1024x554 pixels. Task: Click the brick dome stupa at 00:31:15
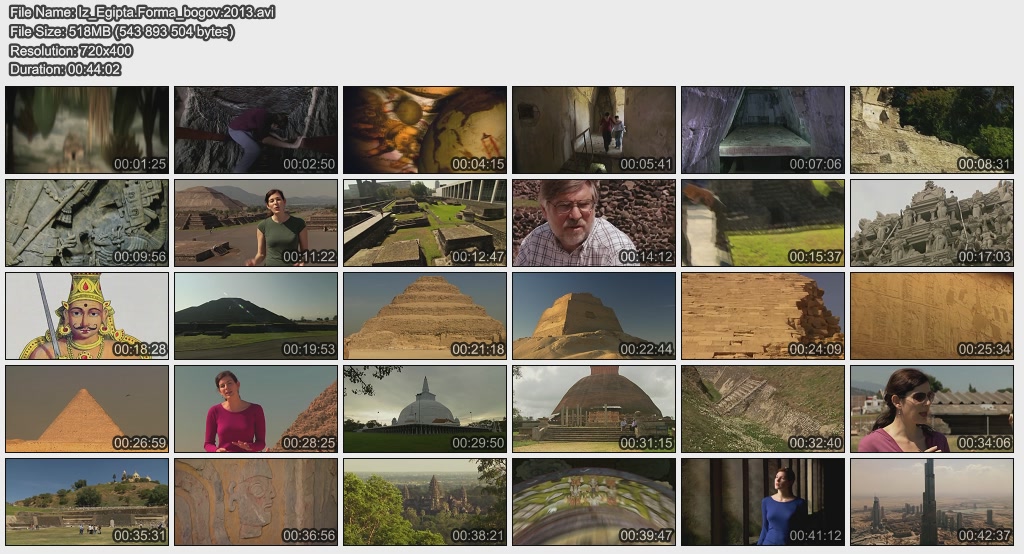(594, 409)
